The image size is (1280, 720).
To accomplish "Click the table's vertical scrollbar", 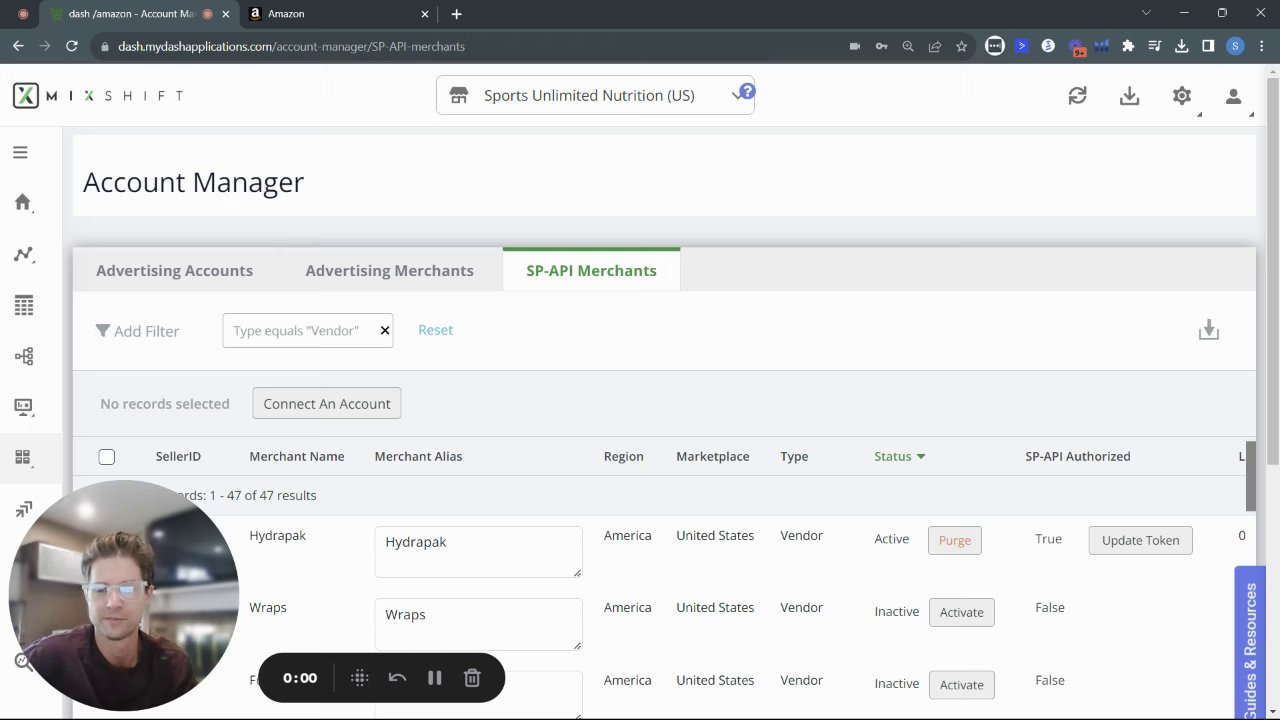I will point(1250,476).
